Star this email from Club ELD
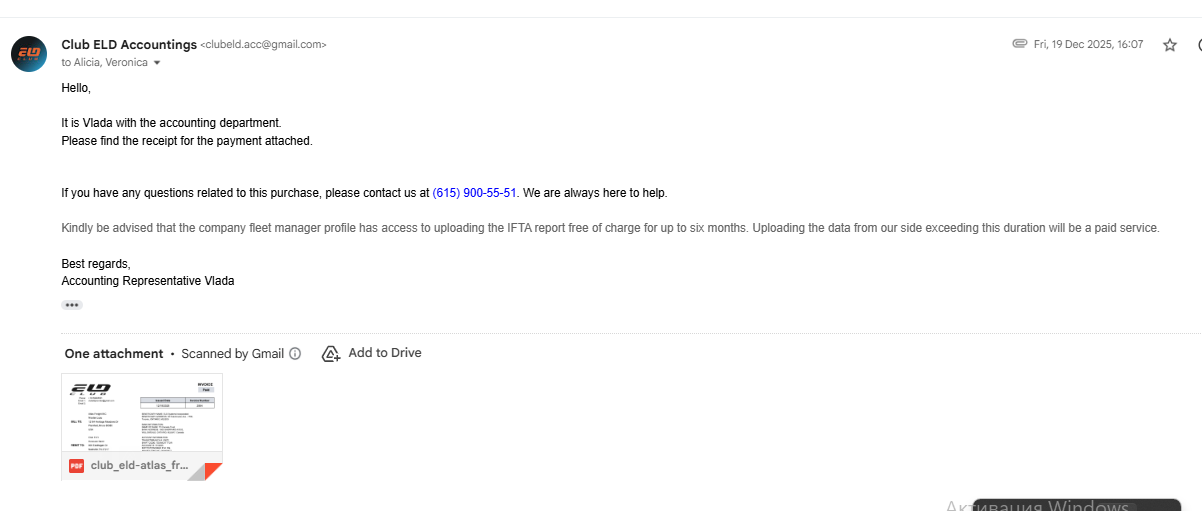 click(1170, 45)
